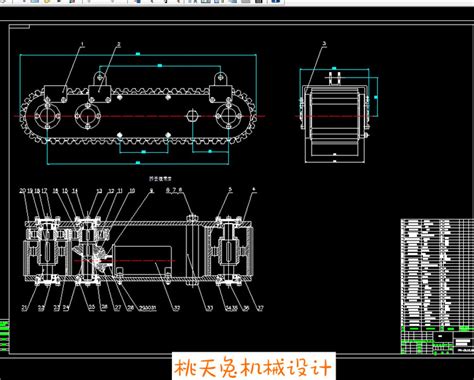
Task: Click part number 1 balloon label
Action: [83, 44]
